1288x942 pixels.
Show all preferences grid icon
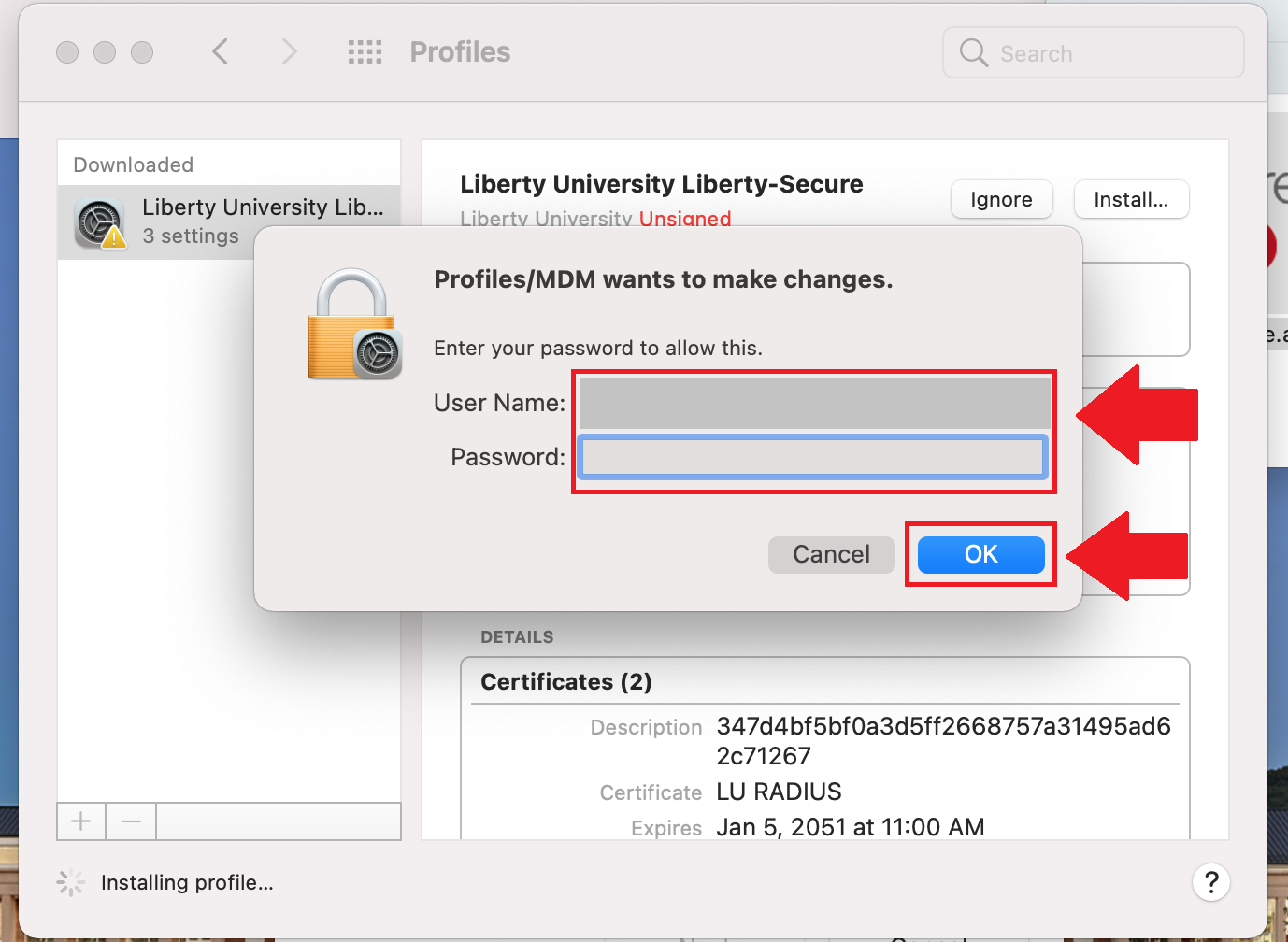365,51
